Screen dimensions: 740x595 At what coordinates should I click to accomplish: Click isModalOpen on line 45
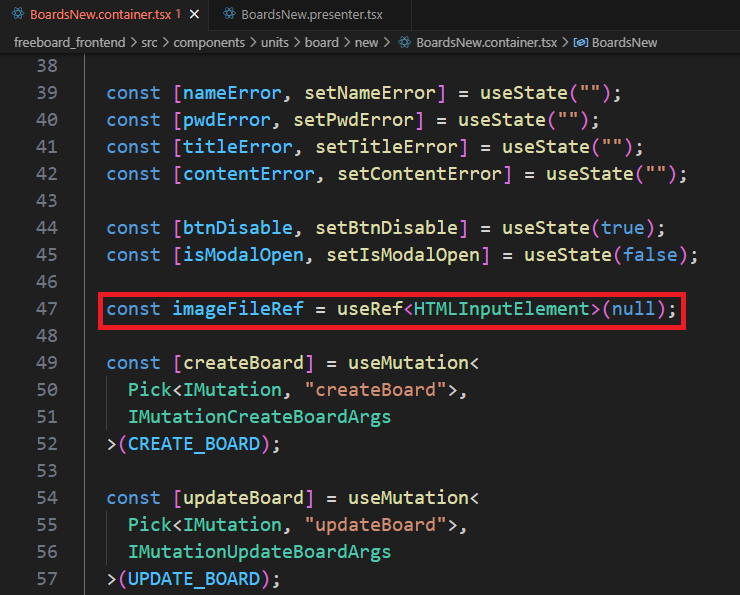tap(243, 254)
